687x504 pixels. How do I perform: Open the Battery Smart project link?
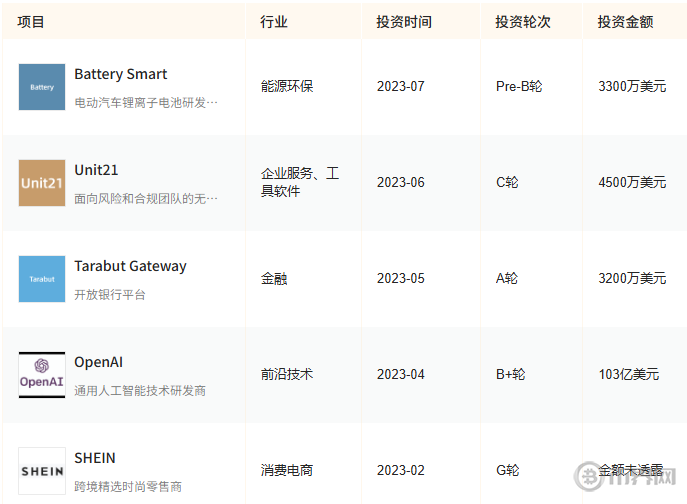coord(120,74)
